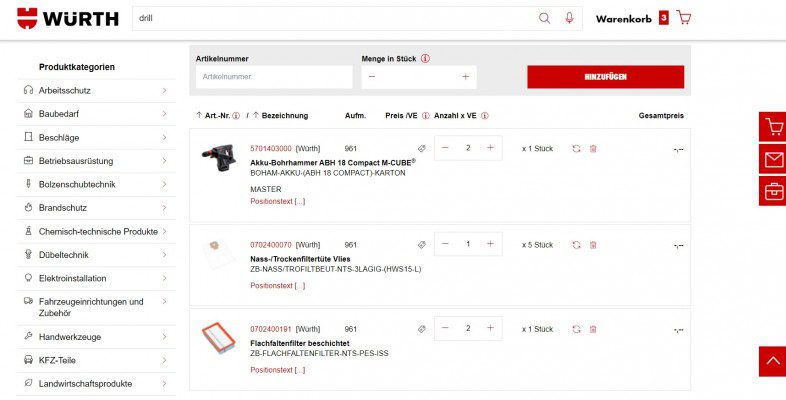This screenshot has width=786, height=400.
Task: Click the Warenkorb label in header
Action: point(624,19)
